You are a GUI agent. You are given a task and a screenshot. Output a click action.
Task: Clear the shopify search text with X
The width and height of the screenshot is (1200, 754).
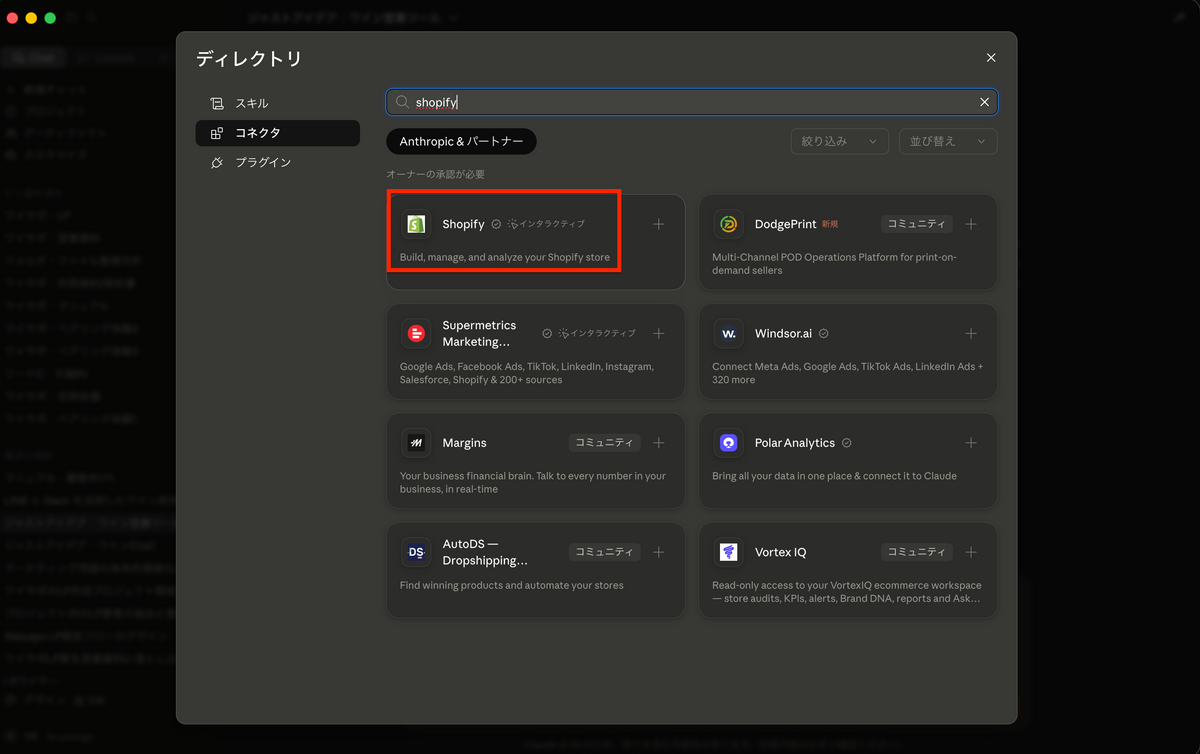(x=984, y=102)
